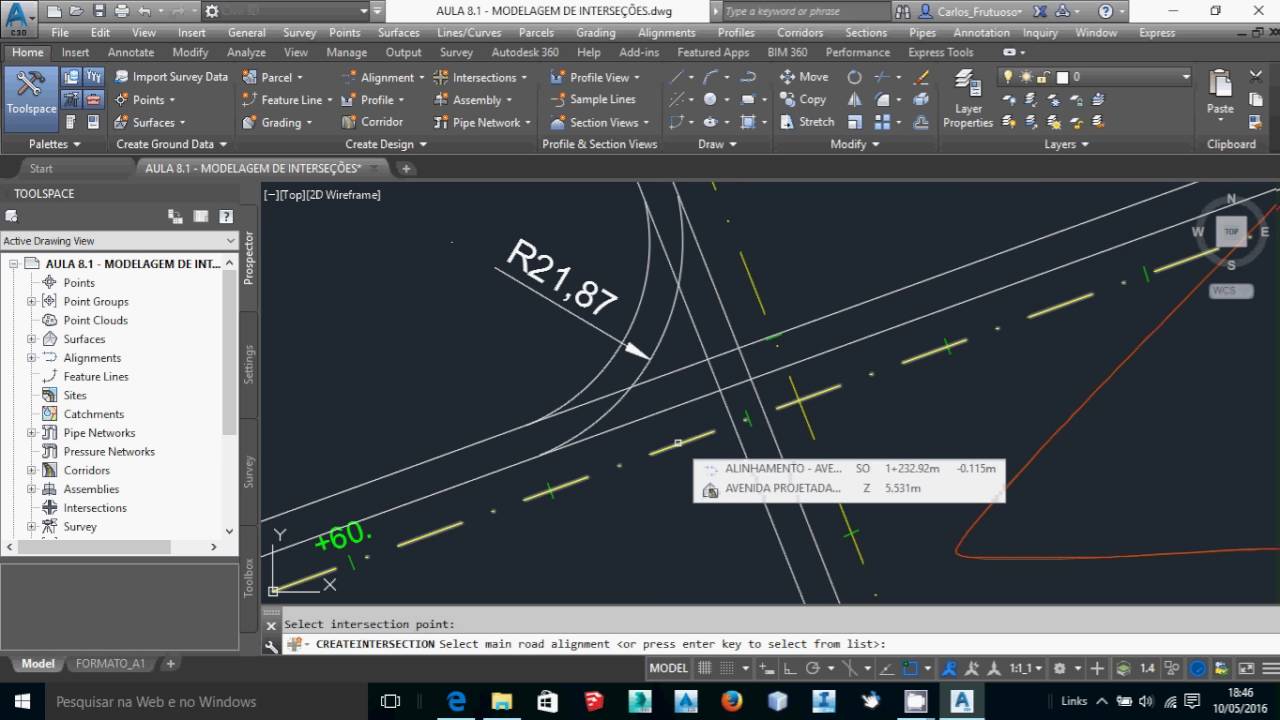Click the Erase tool in Modify
1280x720 pixels.
click(921, 77)
